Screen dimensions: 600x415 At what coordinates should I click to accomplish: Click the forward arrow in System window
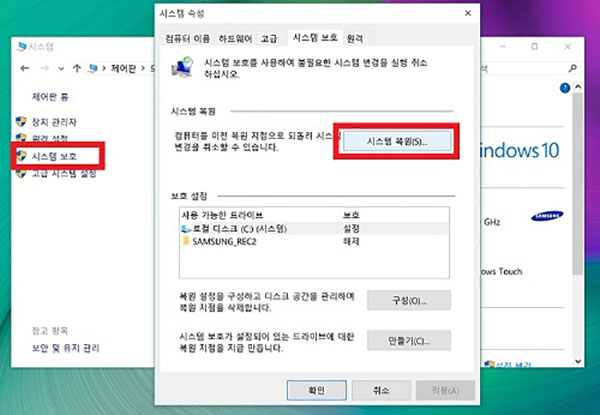pos(45,68)
